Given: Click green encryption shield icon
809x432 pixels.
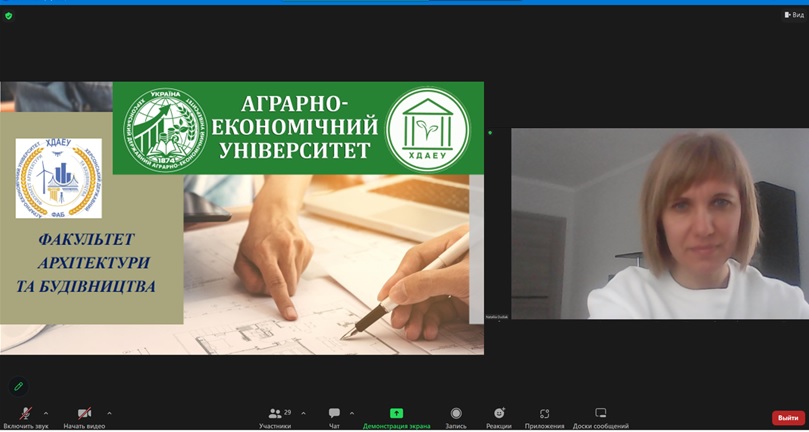Looking at the screenshot, I should click(x=8, y=16).
